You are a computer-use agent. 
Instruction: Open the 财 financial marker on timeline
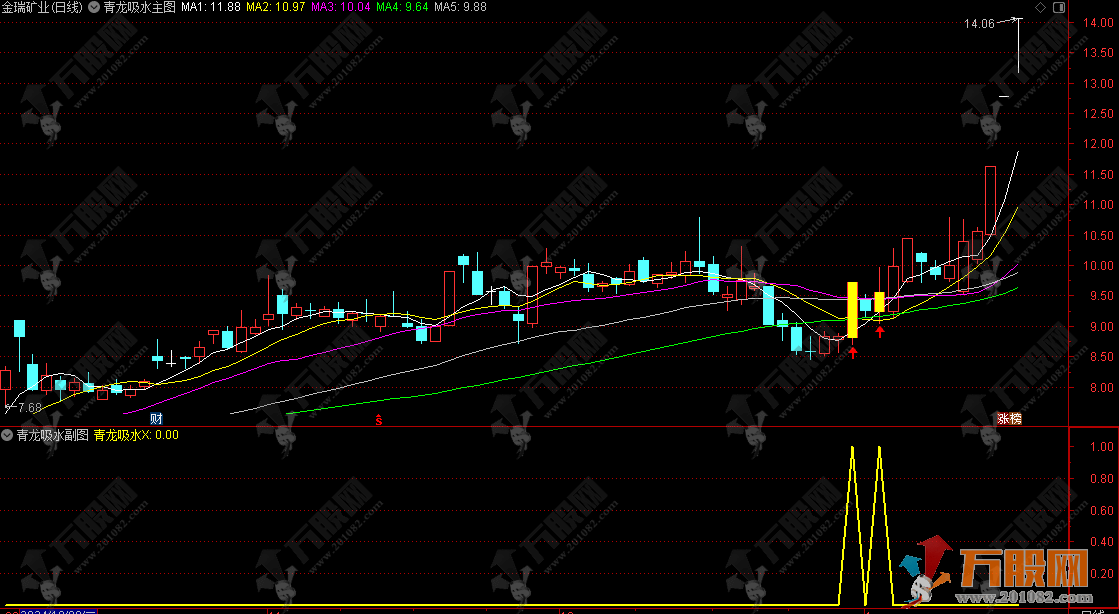tap(156, 418)
